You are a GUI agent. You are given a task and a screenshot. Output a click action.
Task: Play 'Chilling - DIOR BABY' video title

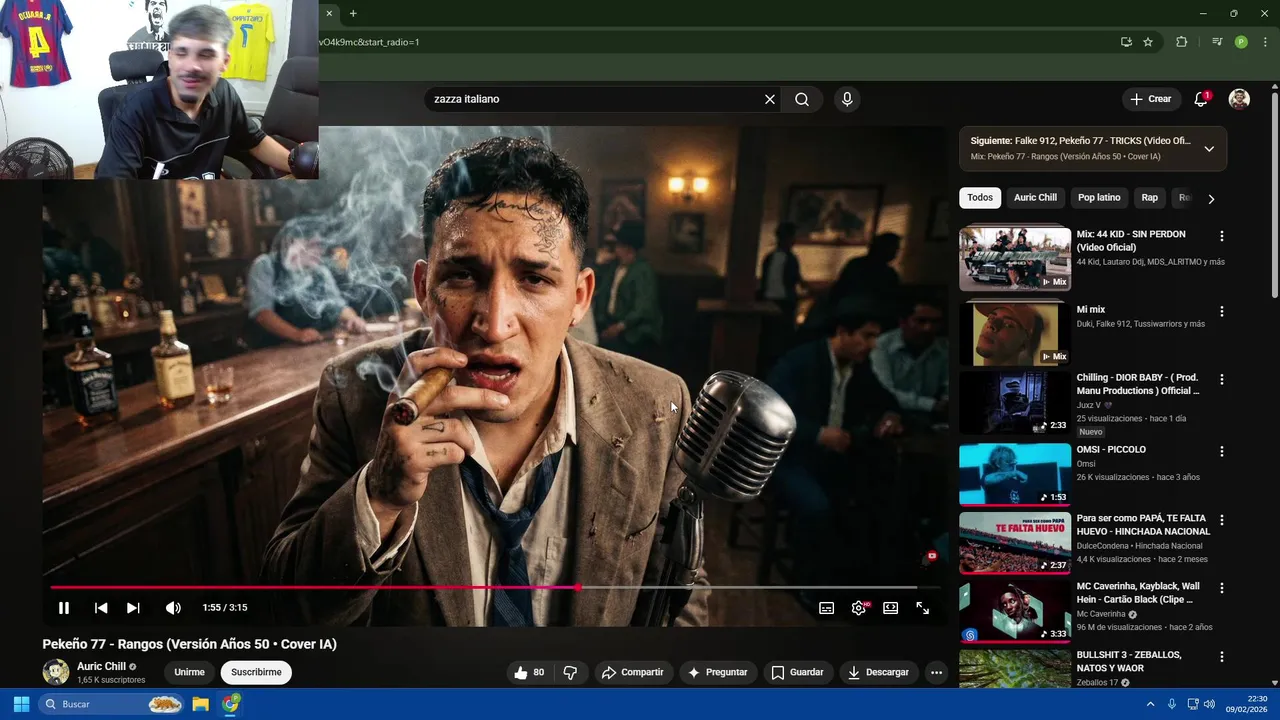[1137, 384]
